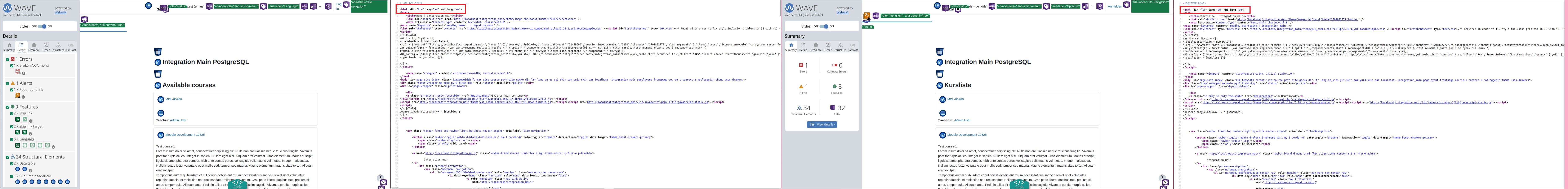This screenshot has width=1568, height=189.
Task: Click the Structural Elements icon in right Summary panel
Action: click(x=799, y=107)
